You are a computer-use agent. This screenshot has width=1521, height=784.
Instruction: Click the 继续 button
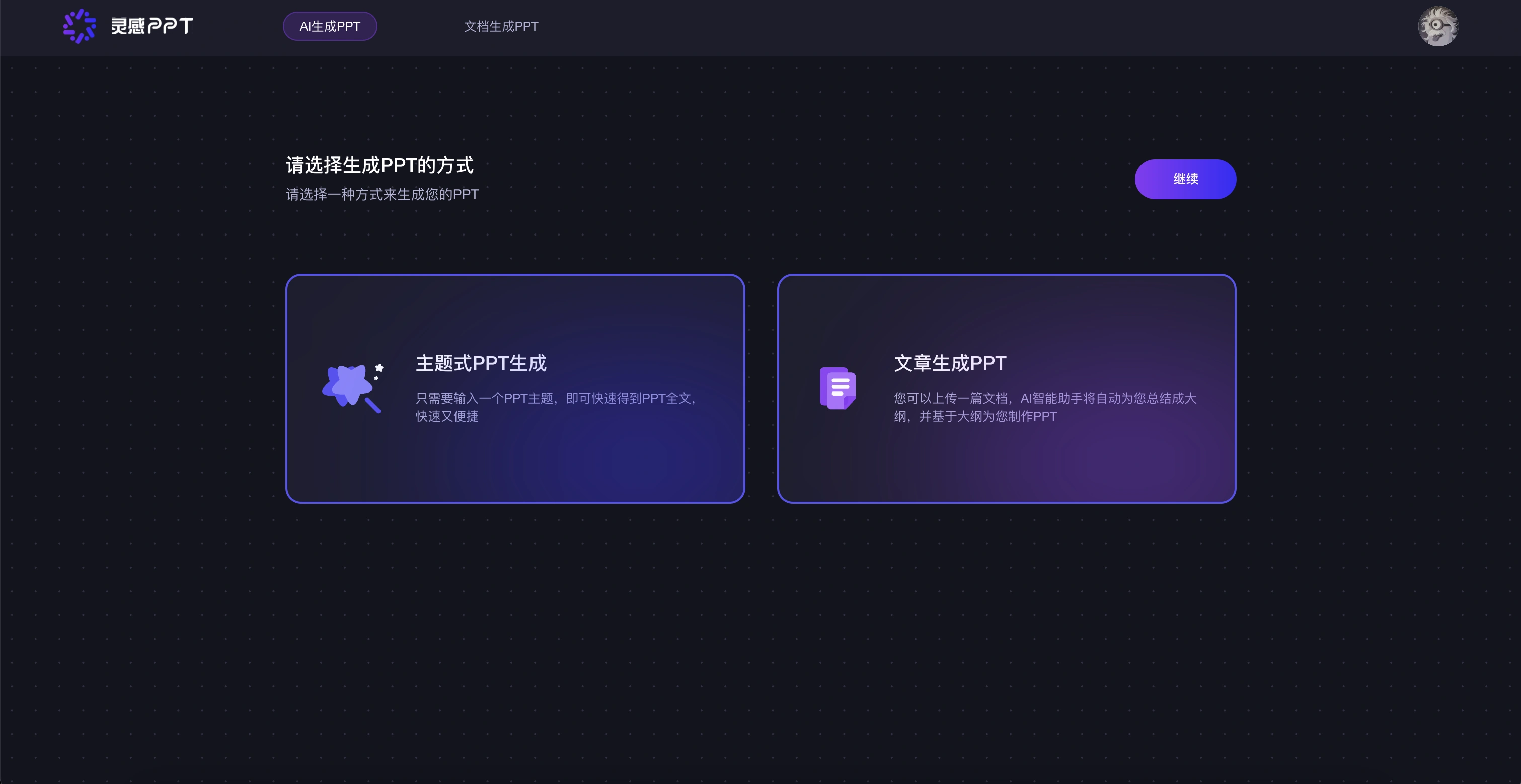click(x=1185, y=178)
